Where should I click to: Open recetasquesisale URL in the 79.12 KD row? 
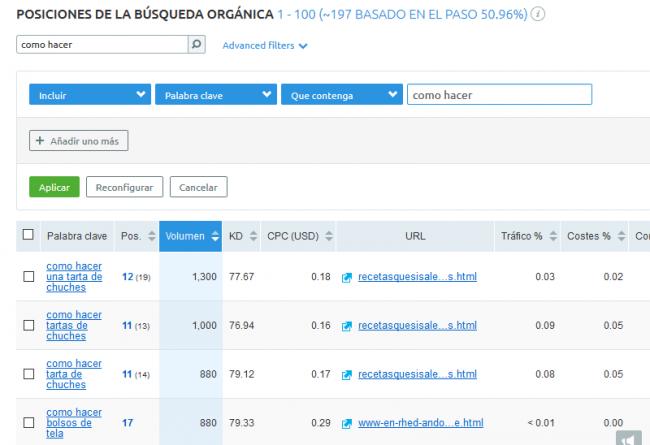pyautogui.click(x=417, y=374)
